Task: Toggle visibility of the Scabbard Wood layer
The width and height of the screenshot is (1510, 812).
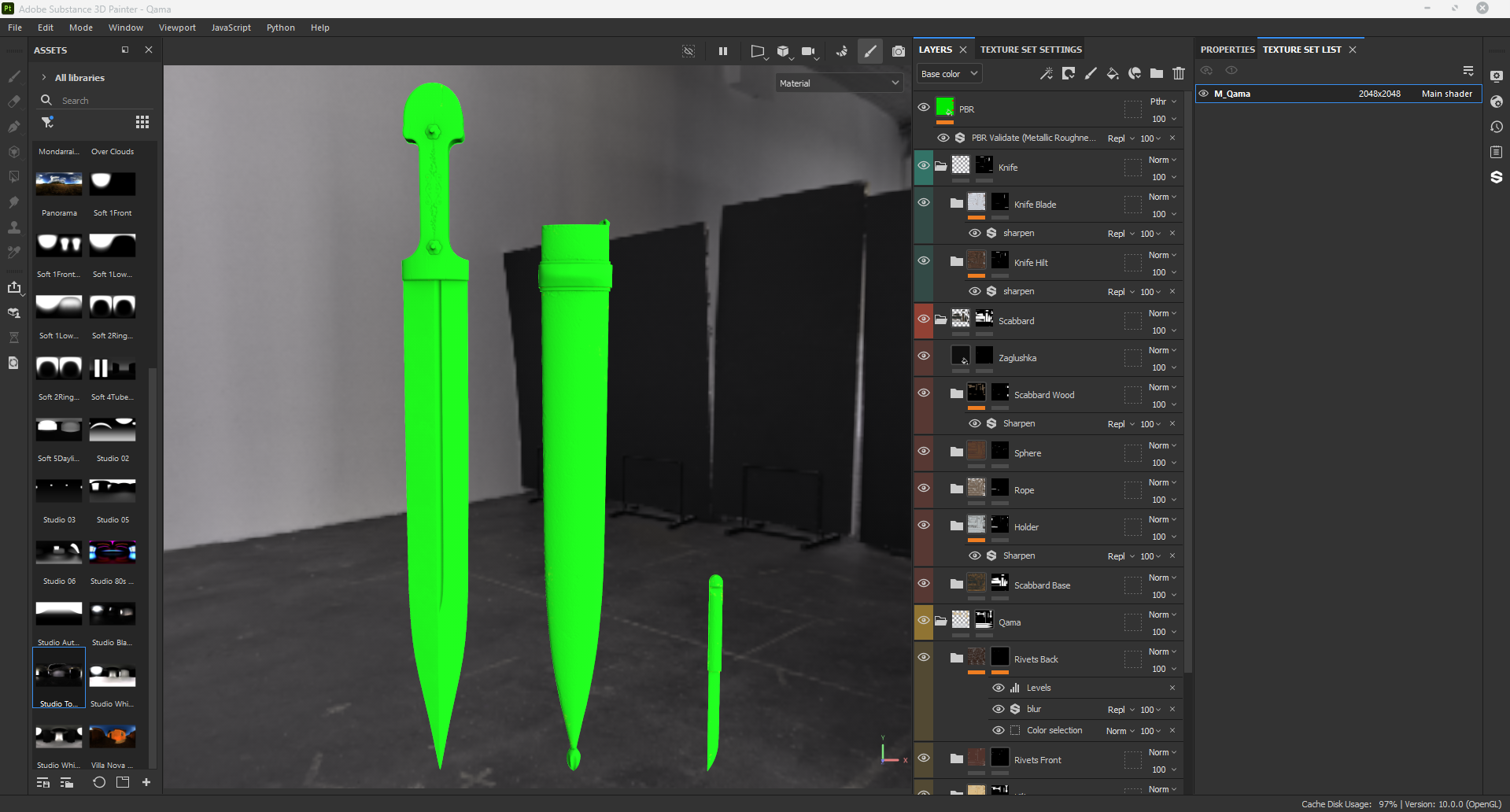Action: click(924, 393)
